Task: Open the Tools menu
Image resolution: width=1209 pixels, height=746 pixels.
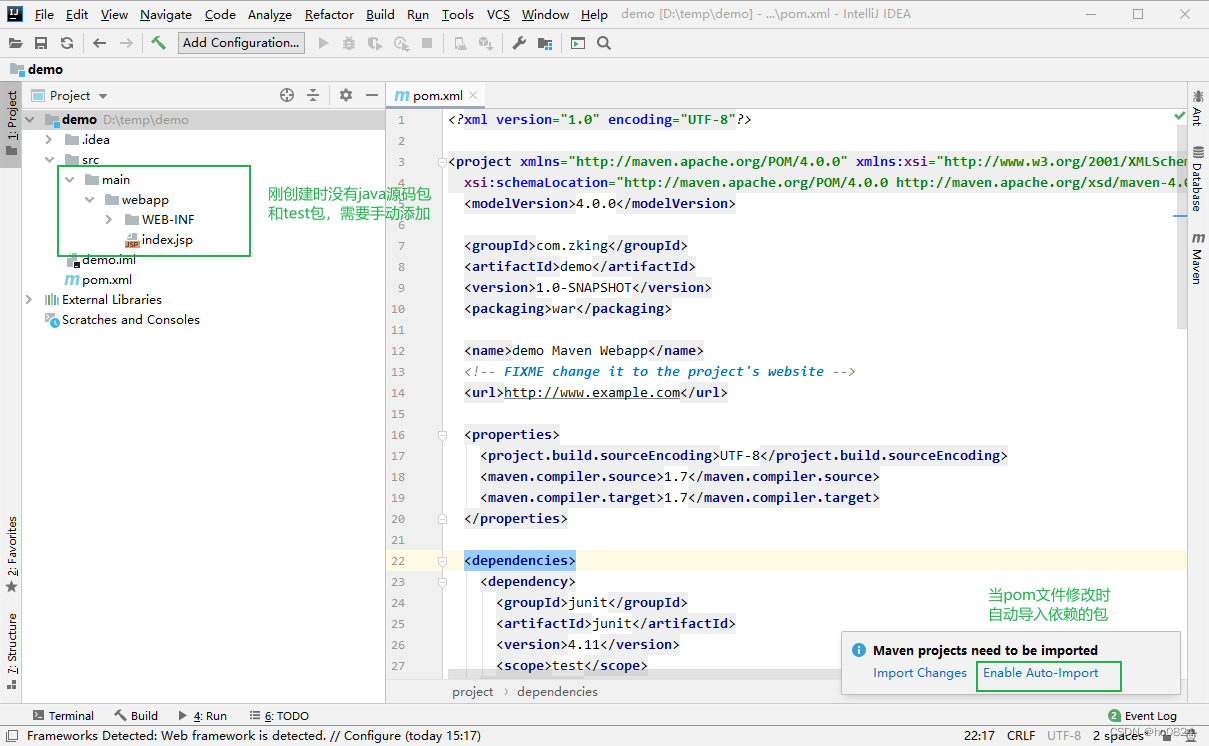Action: (x=458, y=14)
